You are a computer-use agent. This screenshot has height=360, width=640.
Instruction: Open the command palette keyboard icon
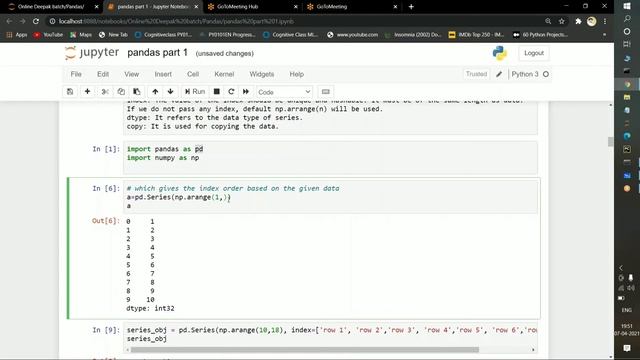(x=325, y=92)
